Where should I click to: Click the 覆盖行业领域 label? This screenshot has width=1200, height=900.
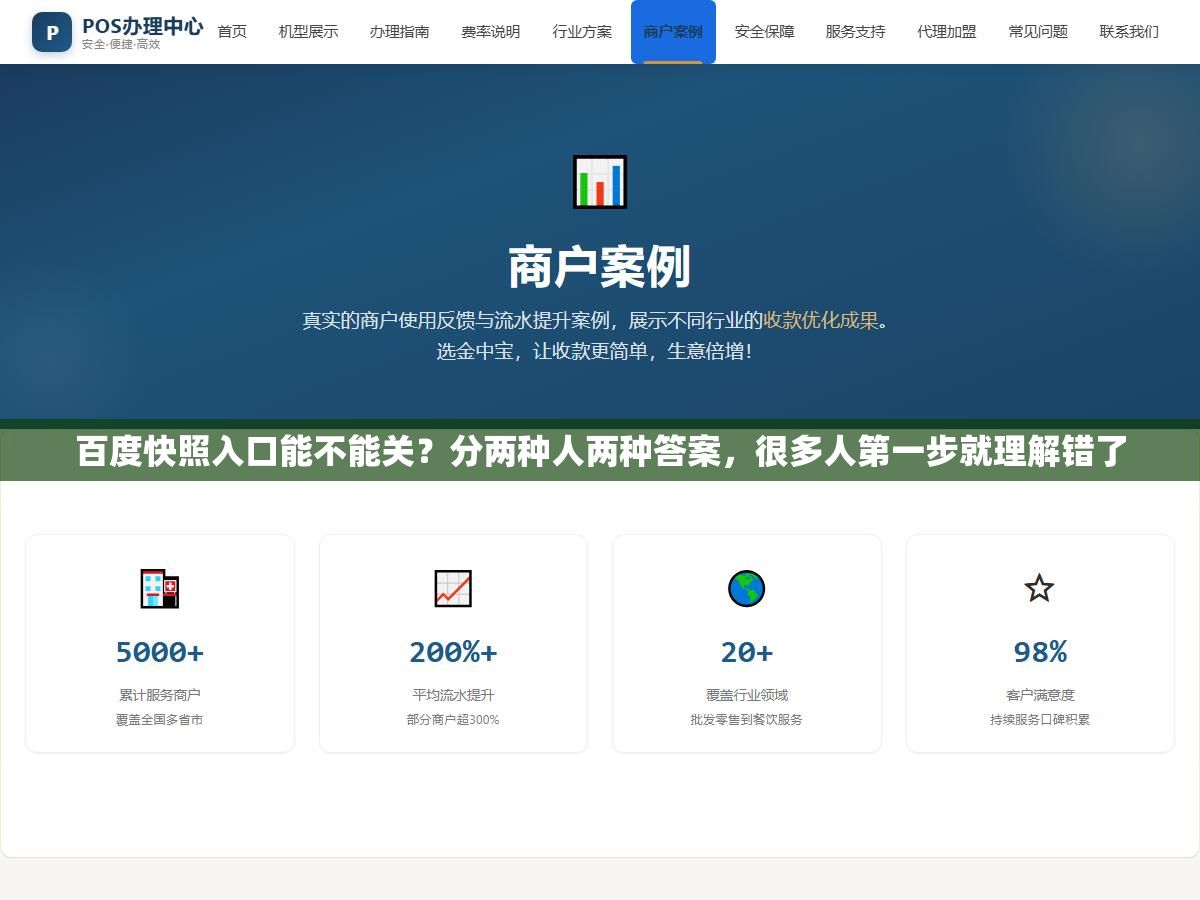pos(746,695)
